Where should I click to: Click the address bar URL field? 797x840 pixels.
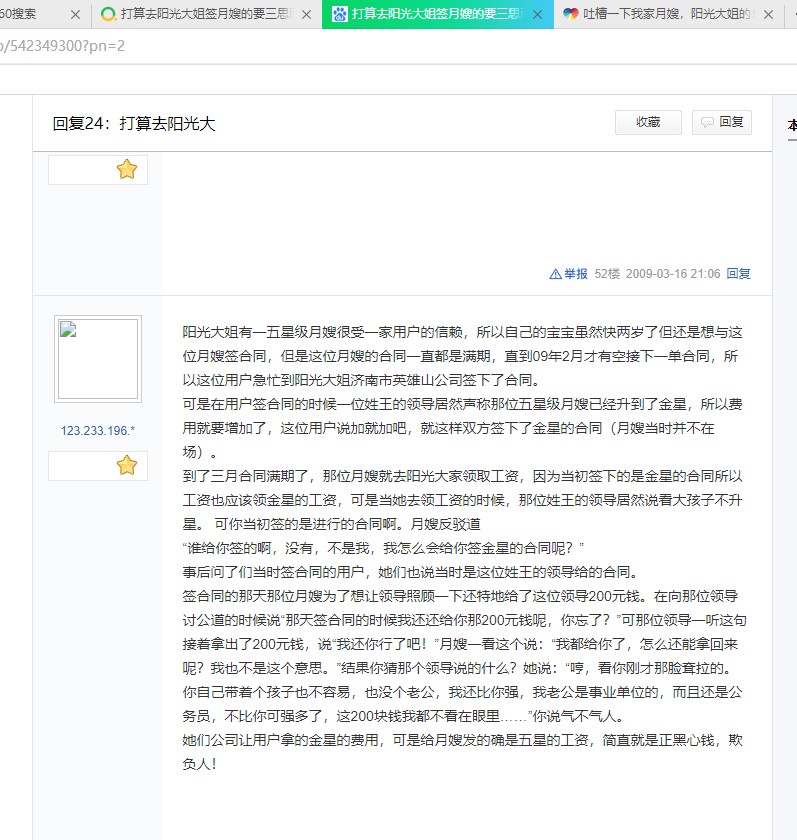point(300,47)
